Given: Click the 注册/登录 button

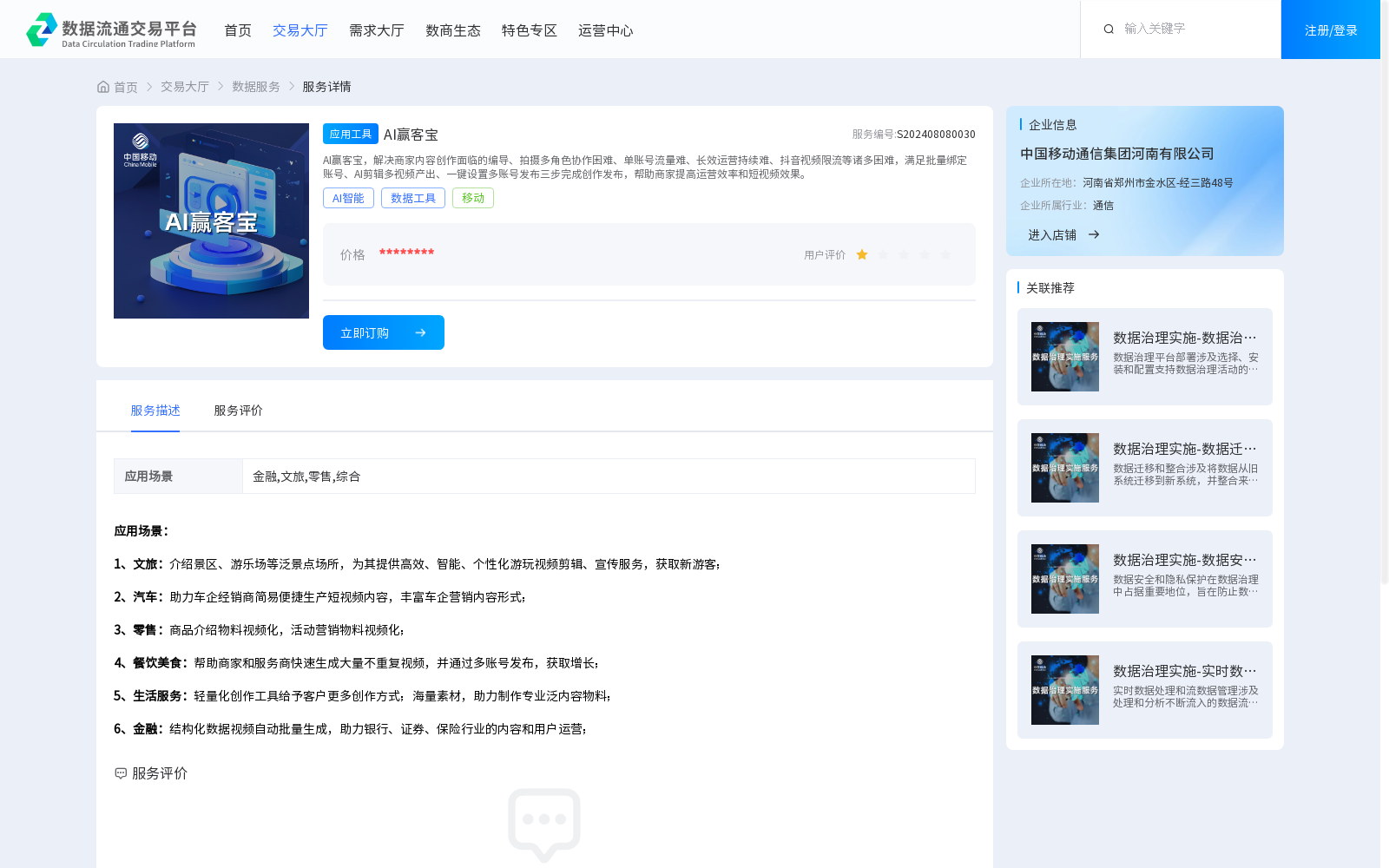Looking at the screenshot, I should tap(1331, 30).
